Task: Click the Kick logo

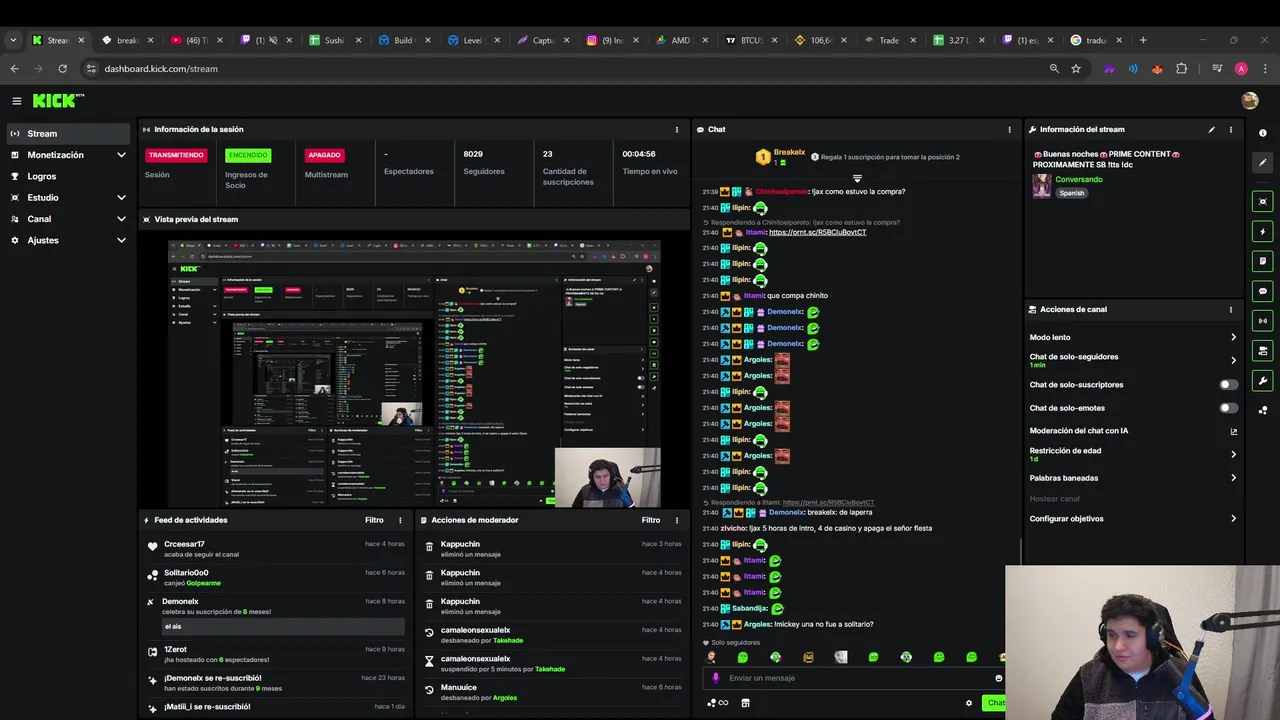Action: click(59, 100)
